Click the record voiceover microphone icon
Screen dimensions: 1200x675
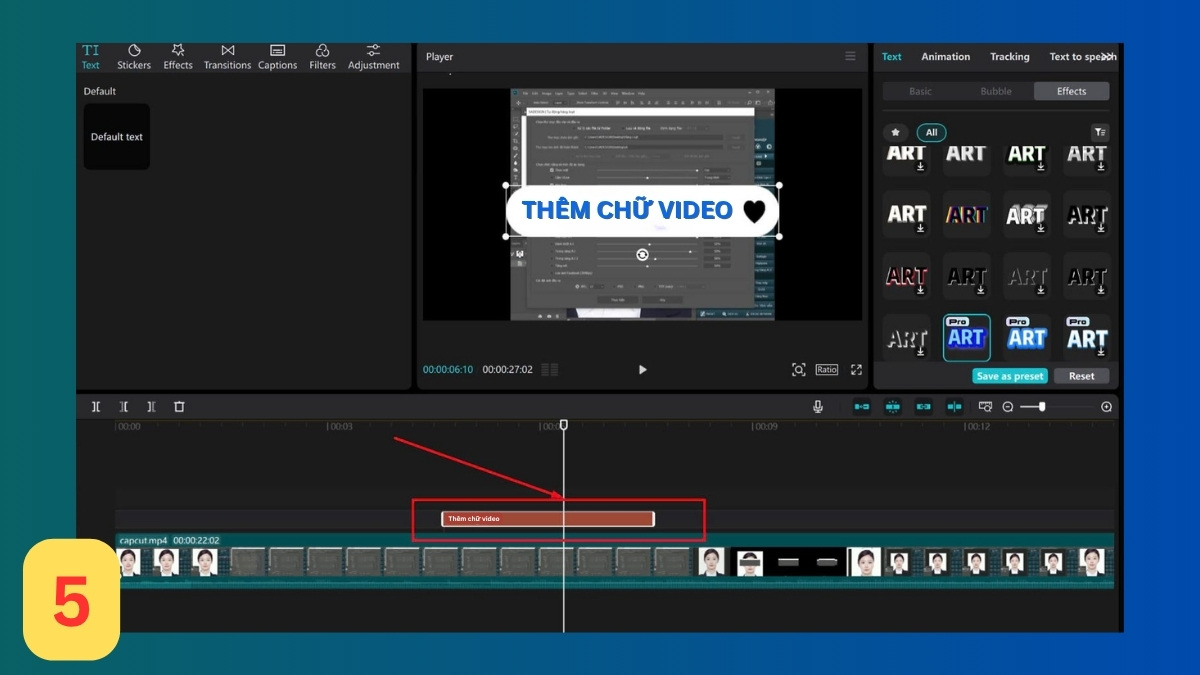click(x=818, y=406)
